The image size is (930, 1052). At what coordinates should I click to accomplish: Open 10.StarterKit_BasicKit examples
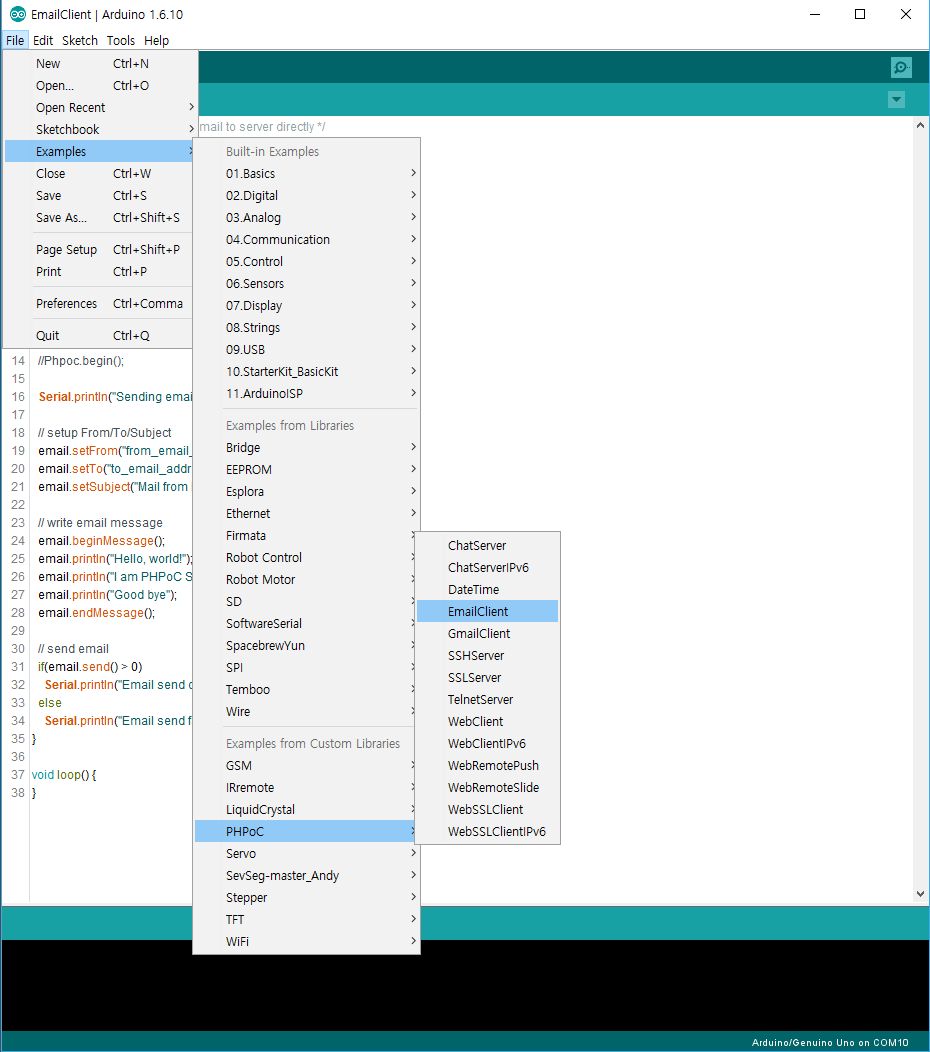(307, 372)
